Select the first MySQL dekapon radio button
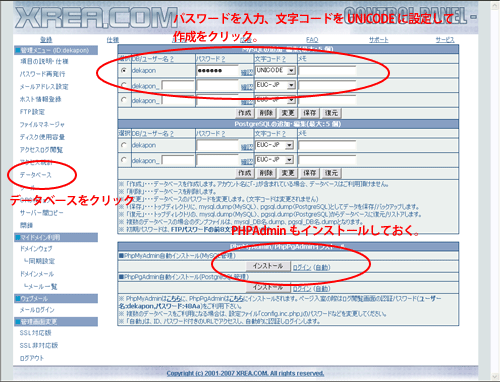This screenshot has height=382, width=500. click(124, 70)
